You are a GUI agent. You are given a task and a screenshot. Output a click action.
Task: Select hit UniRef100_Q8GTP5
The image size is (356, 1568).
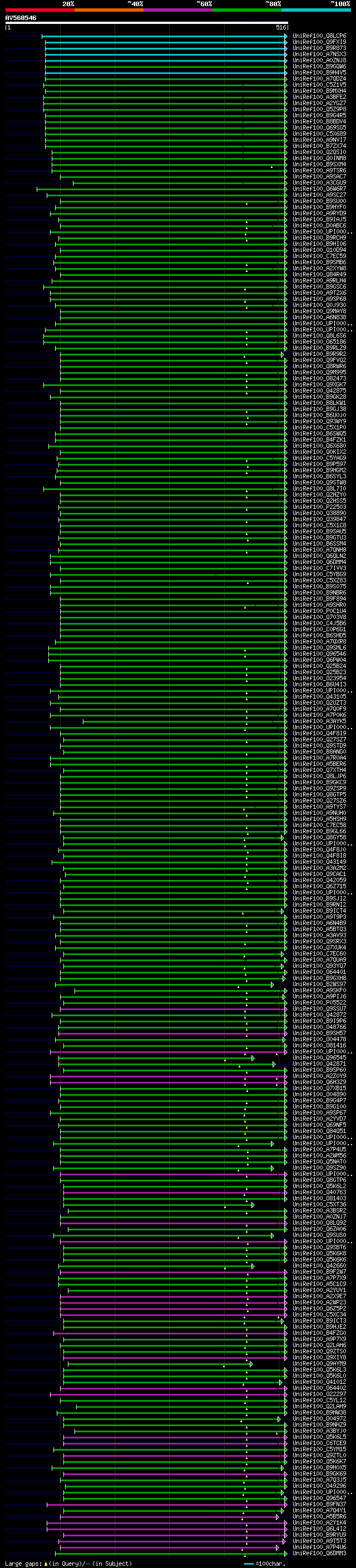coord(319,794)
